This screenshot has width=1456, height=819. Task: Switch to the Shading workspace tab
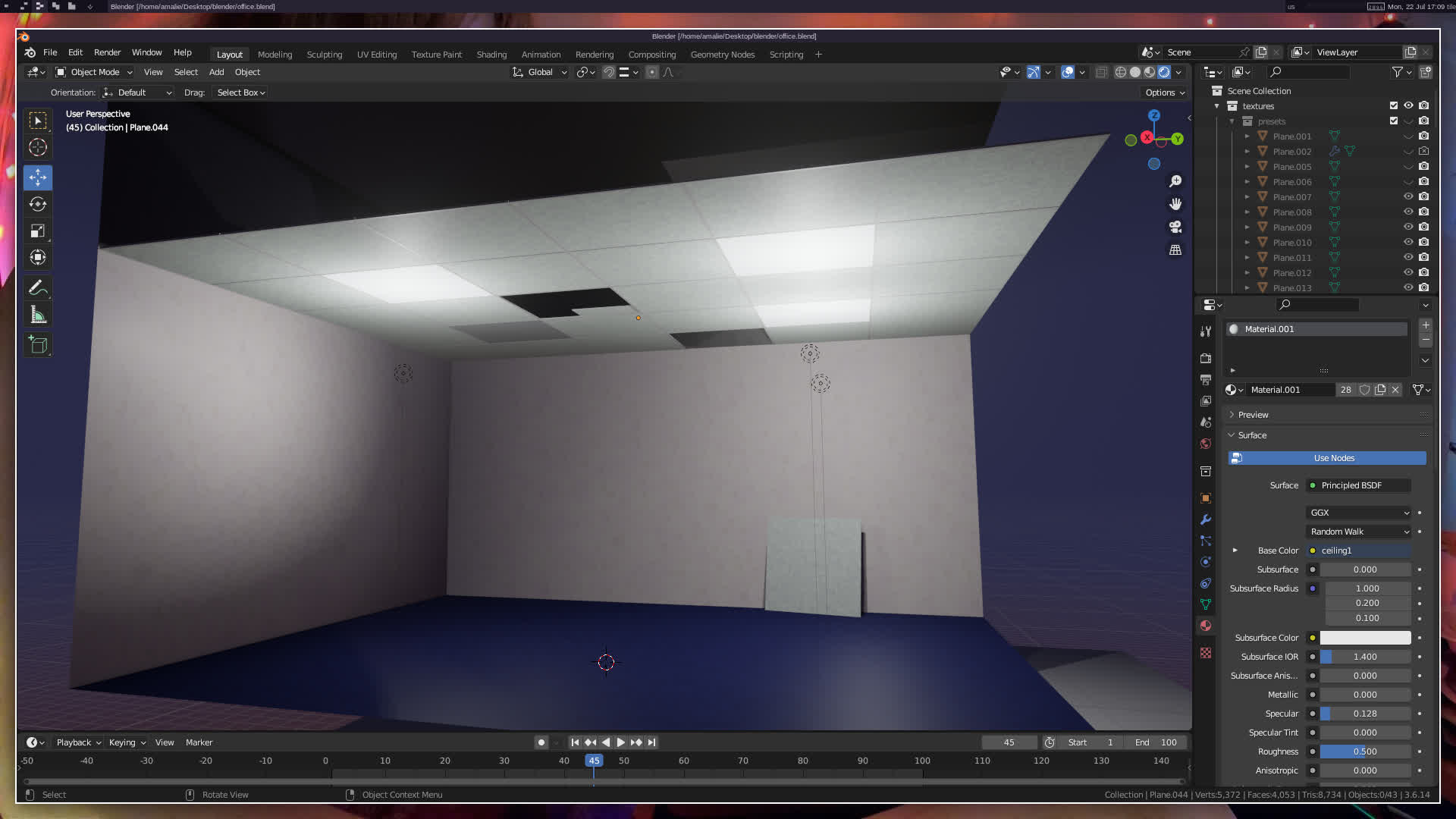tap(491, 55)
